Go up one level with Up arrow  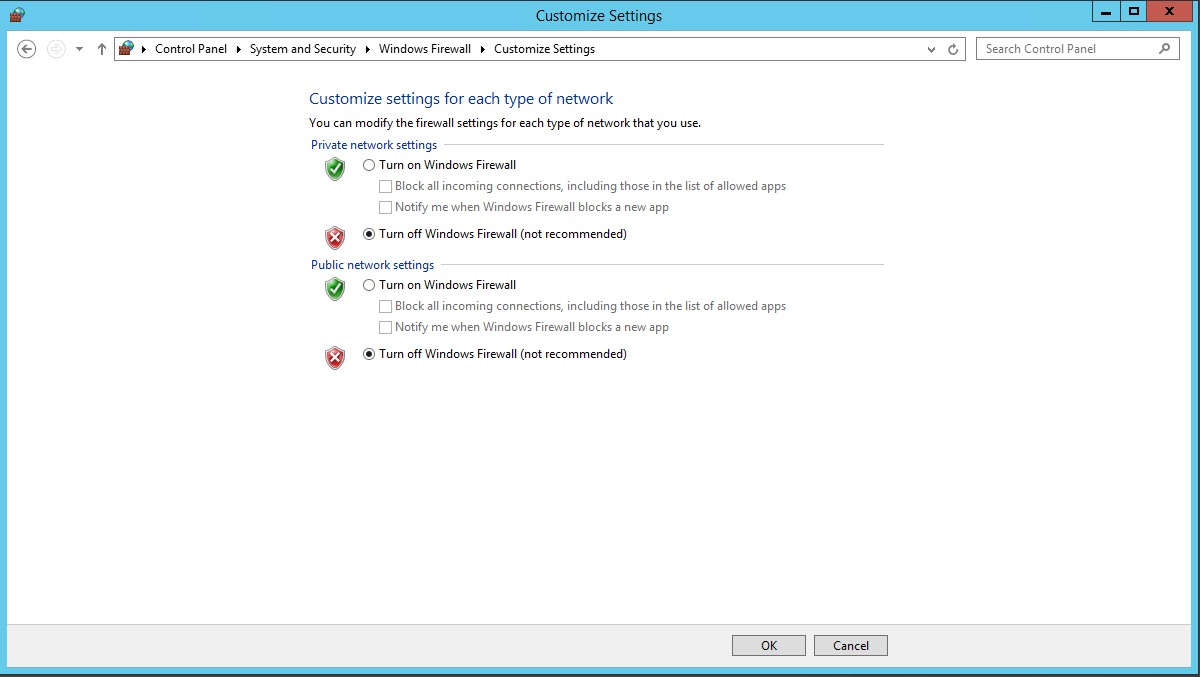(x=101, y=49)
